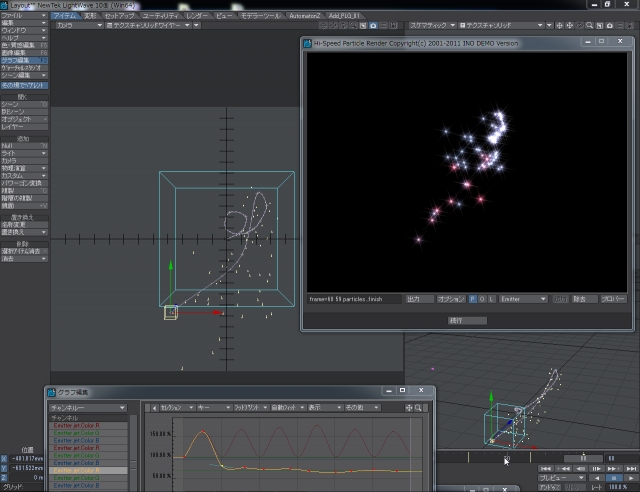Click the viewport maximize icon at top right
Screen dimensions: 640x492
630,24
